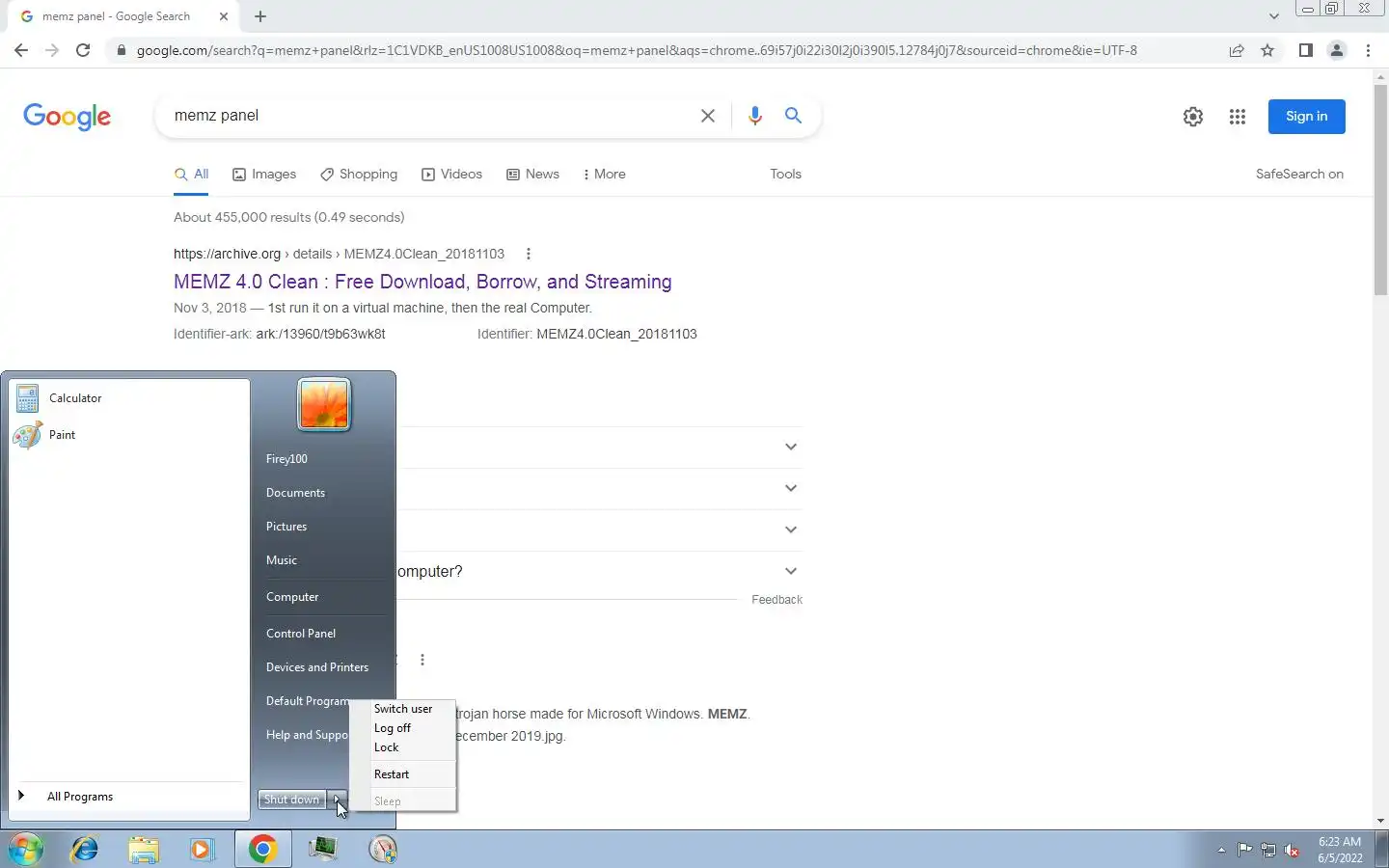1389x868 pixels.
Task: Select the All search tab
Action: pos(191,175)
